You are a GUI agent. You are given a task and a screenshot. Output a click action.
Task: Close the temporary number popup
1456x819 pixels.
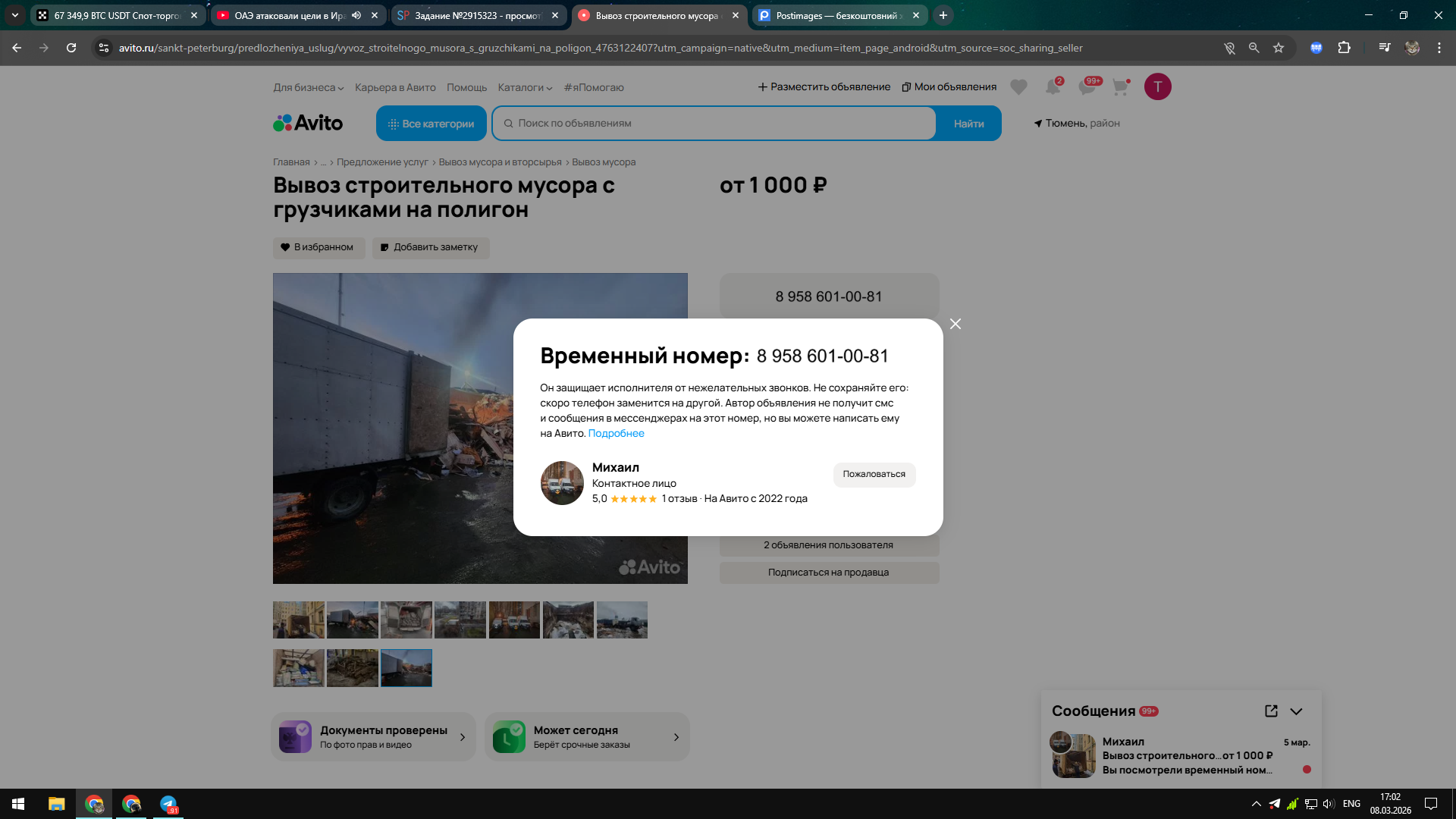955,324
